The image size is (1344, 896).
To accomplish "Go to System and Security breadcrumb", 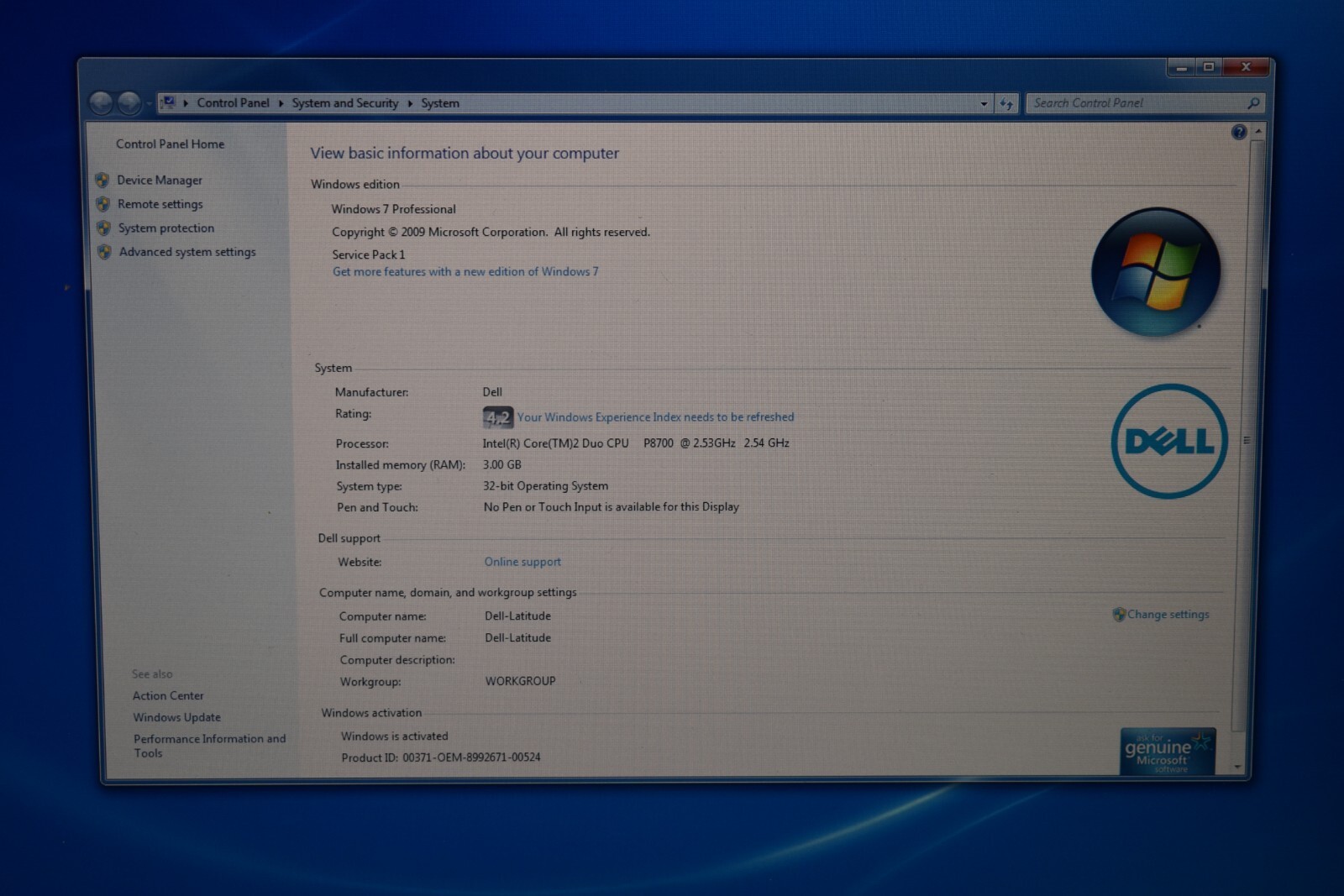I will (344, 103).
